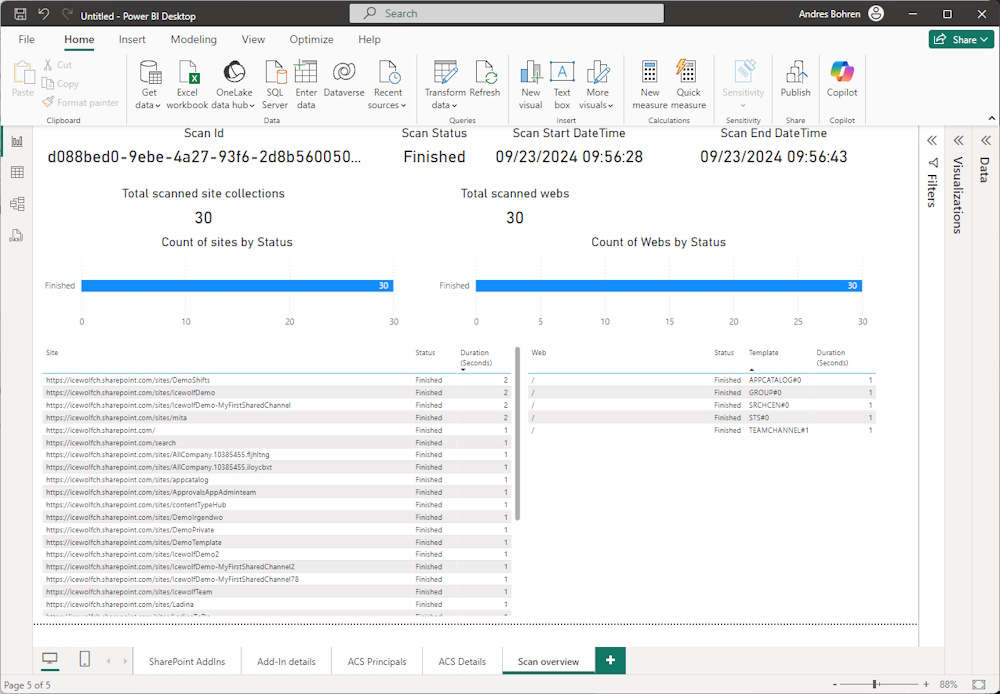
Task: Select the SRCHCEN#0 template row
Action: 702,405
